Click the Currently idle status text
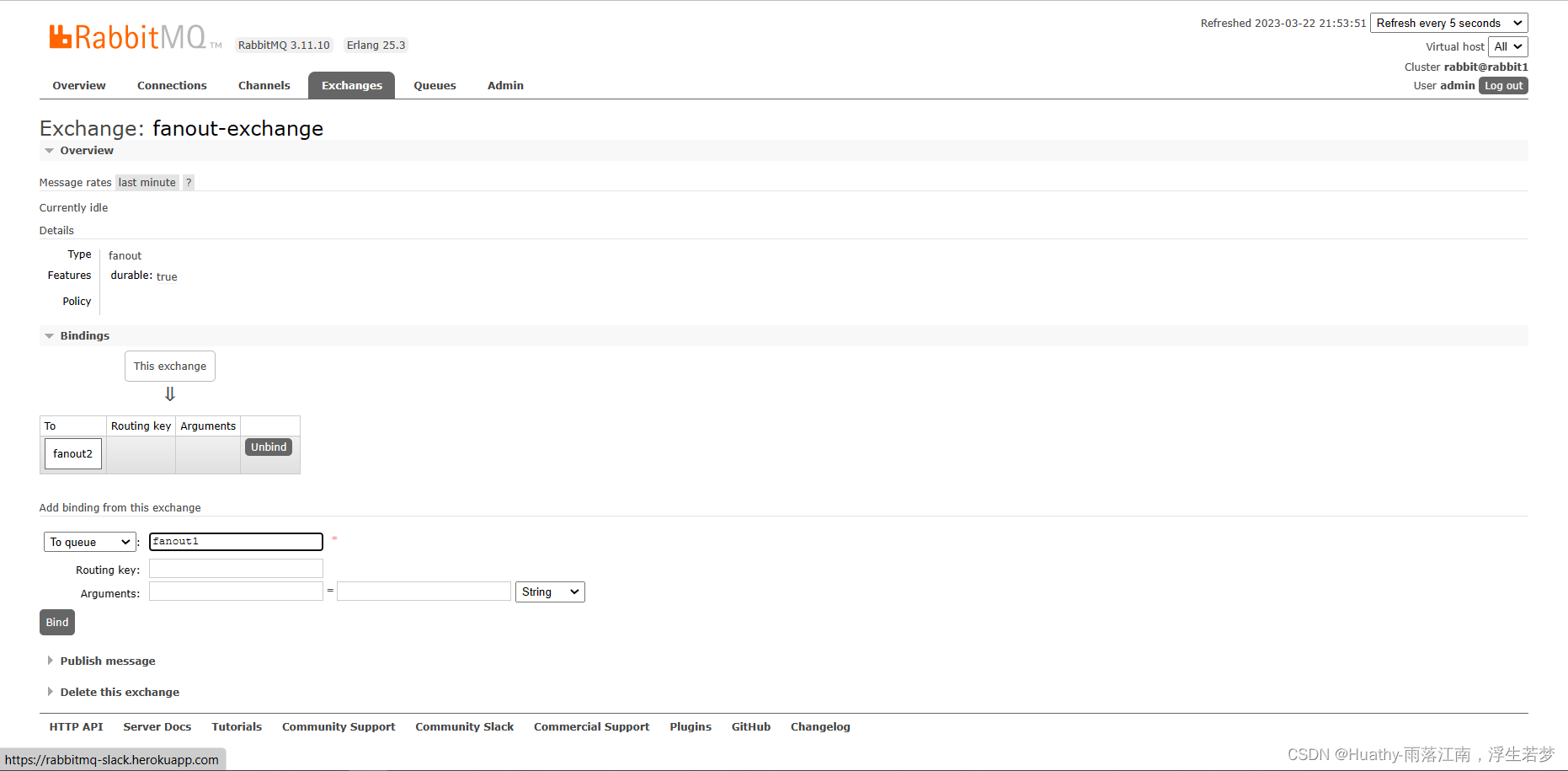Screen dimensions: 1568x771 pyautogui.click(x=73, y=207)
